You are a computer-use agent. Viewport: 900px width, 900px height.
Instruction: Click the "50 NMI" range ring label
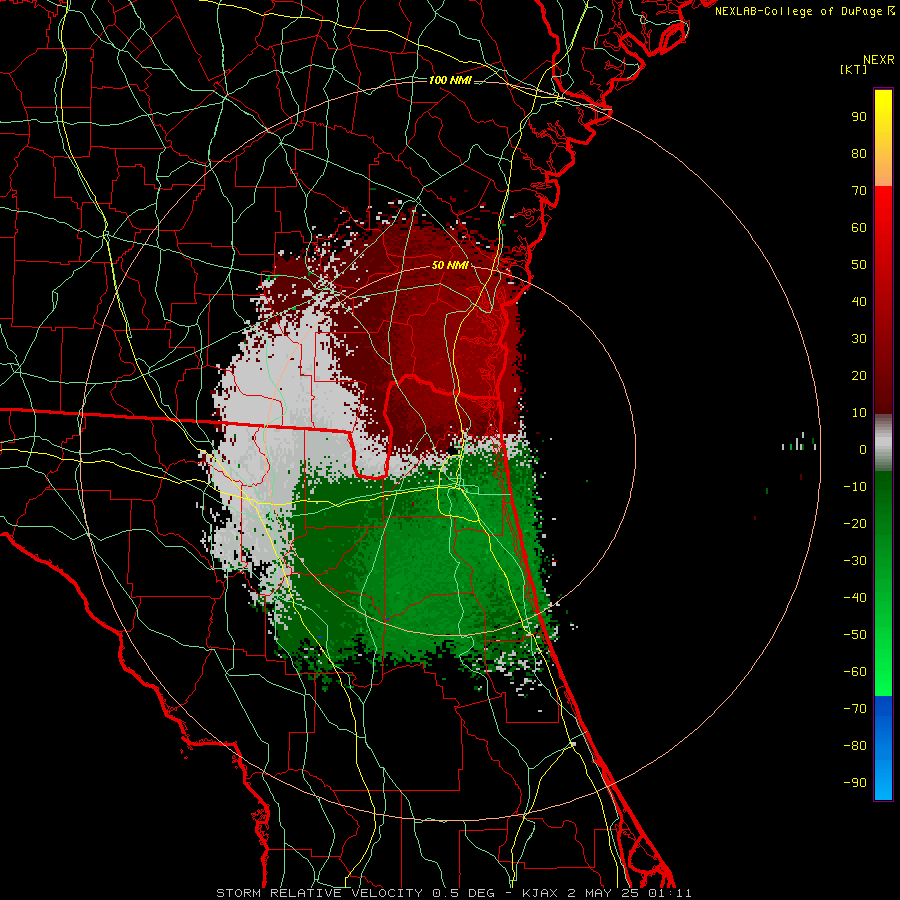click(450, 265)
